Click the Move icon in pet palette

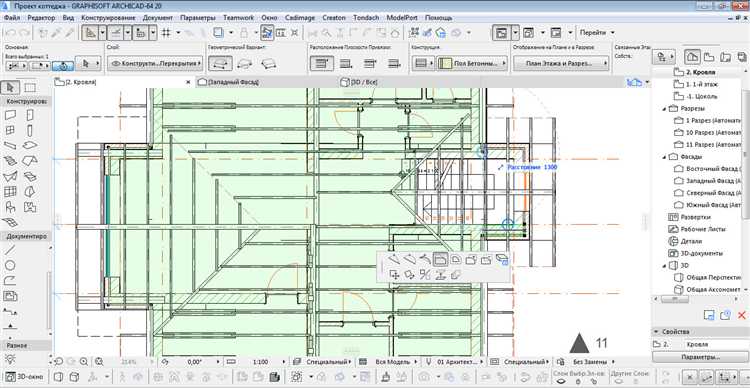pyautogui.click(x=394, y=275)
